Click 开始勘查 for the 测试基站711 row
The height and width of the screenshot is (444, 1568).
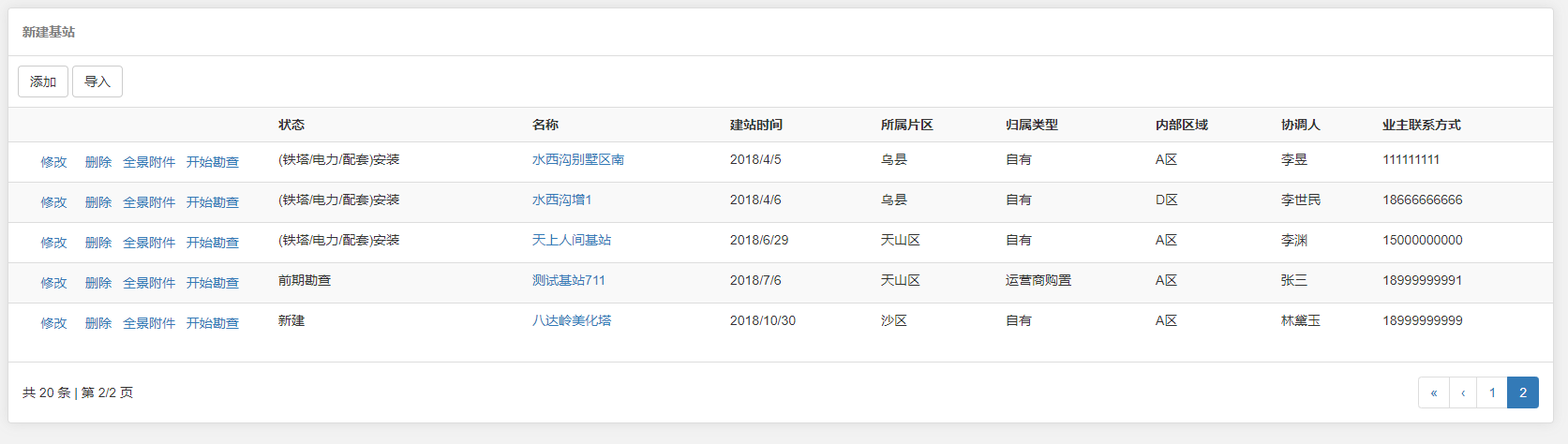point(213,283)
